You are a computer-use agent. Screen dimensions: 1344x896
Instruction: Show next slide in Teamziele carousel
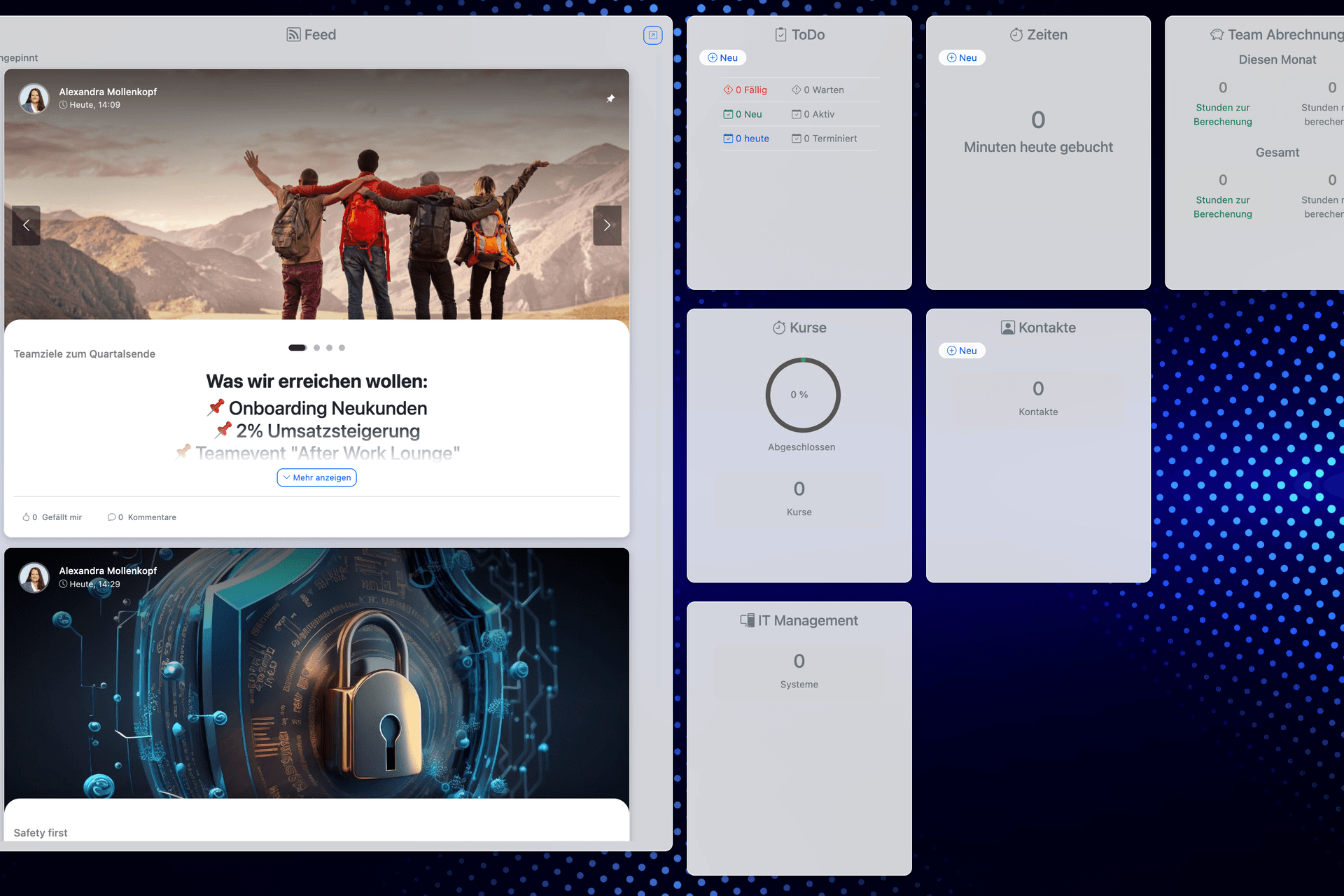coord(607,225)
